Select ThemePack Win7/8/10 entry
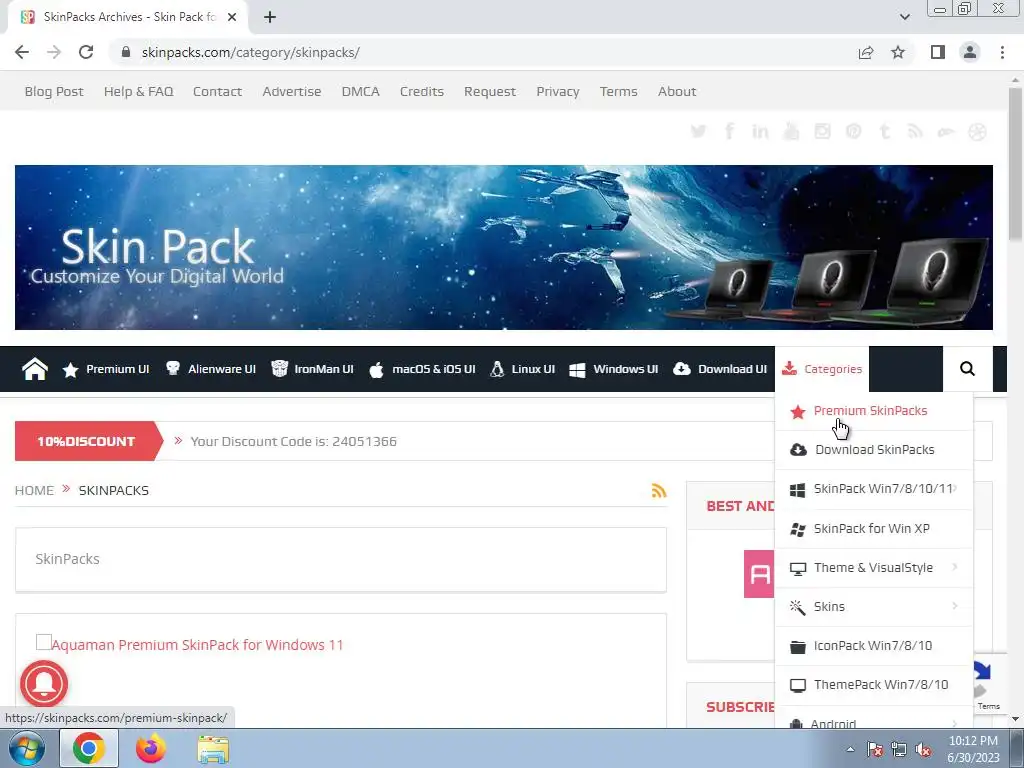1024x768 pixels. tap(874, 685)
